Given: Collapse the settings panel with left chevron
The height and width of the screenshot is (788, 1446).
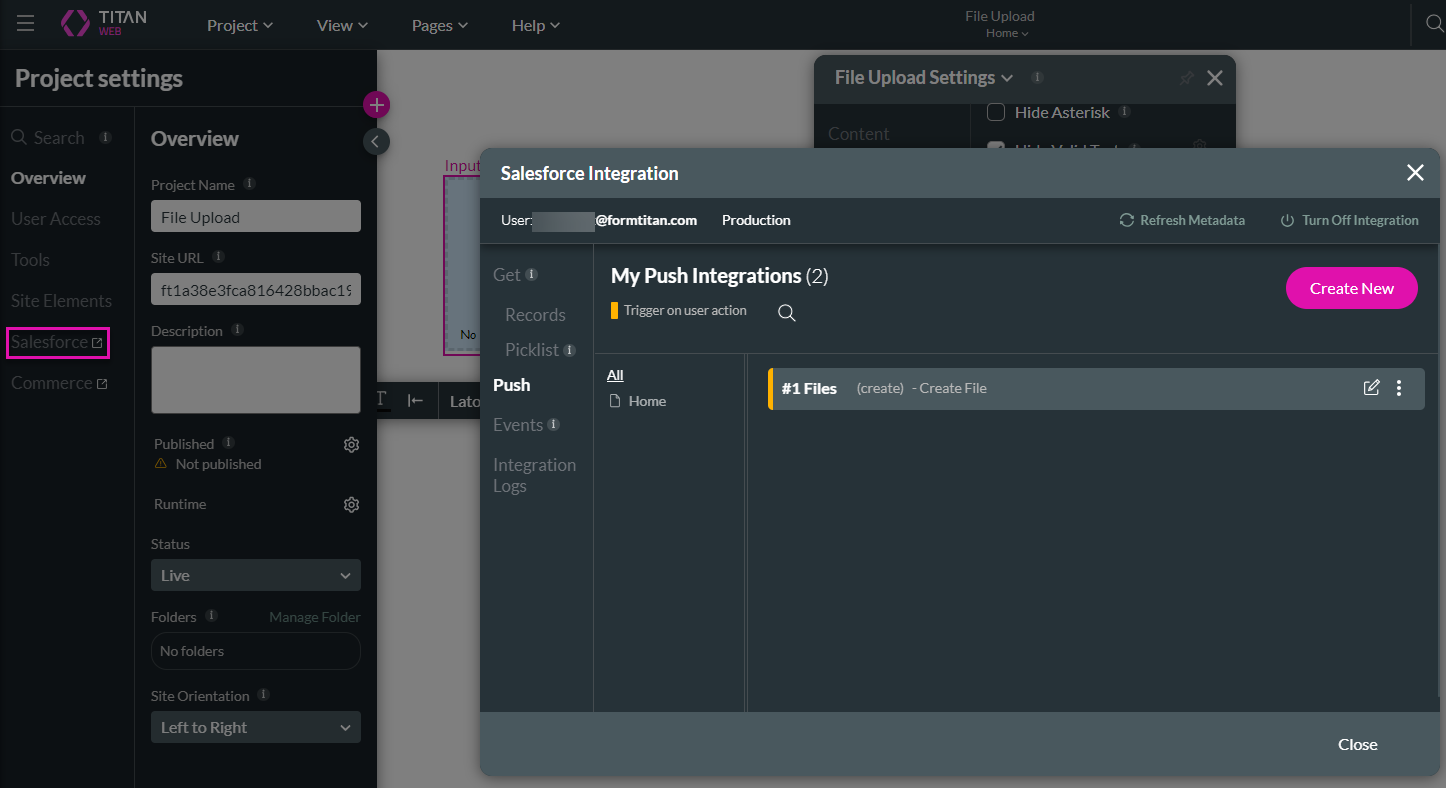Looking at the screenshot, I should [x=375, y=142].
